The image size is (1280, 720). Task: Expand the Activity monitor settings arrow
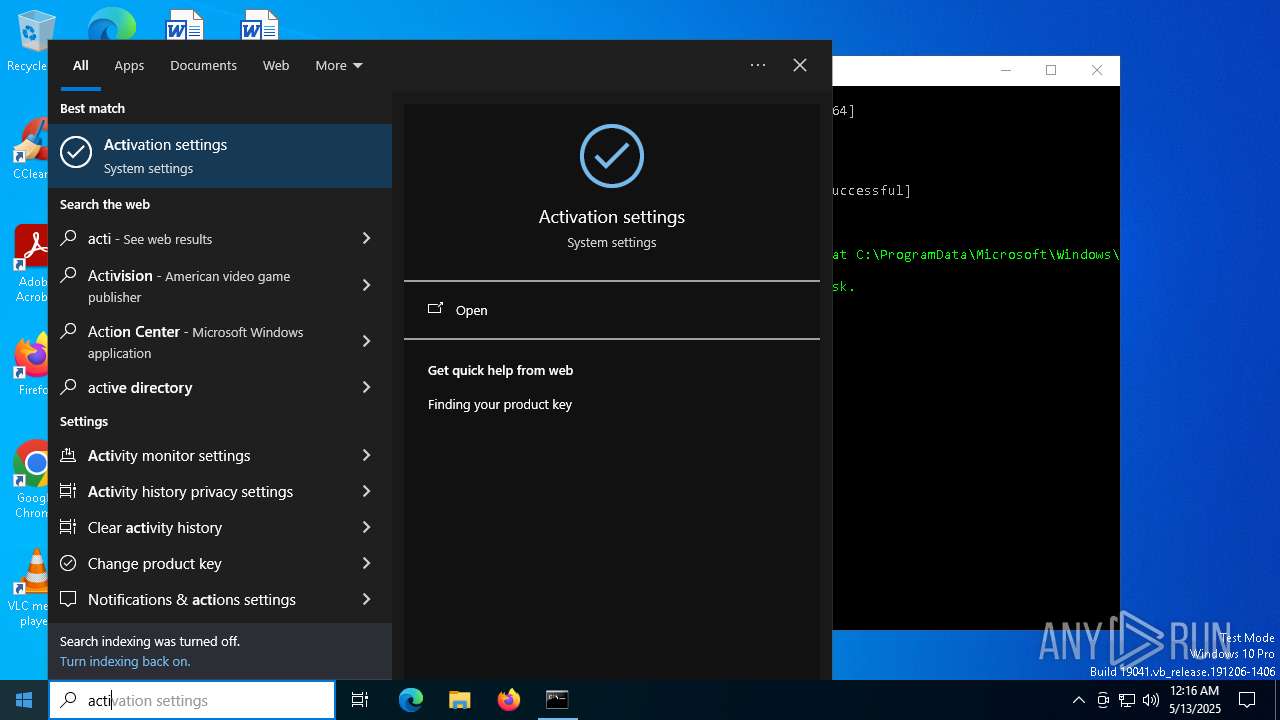(366, 455)
